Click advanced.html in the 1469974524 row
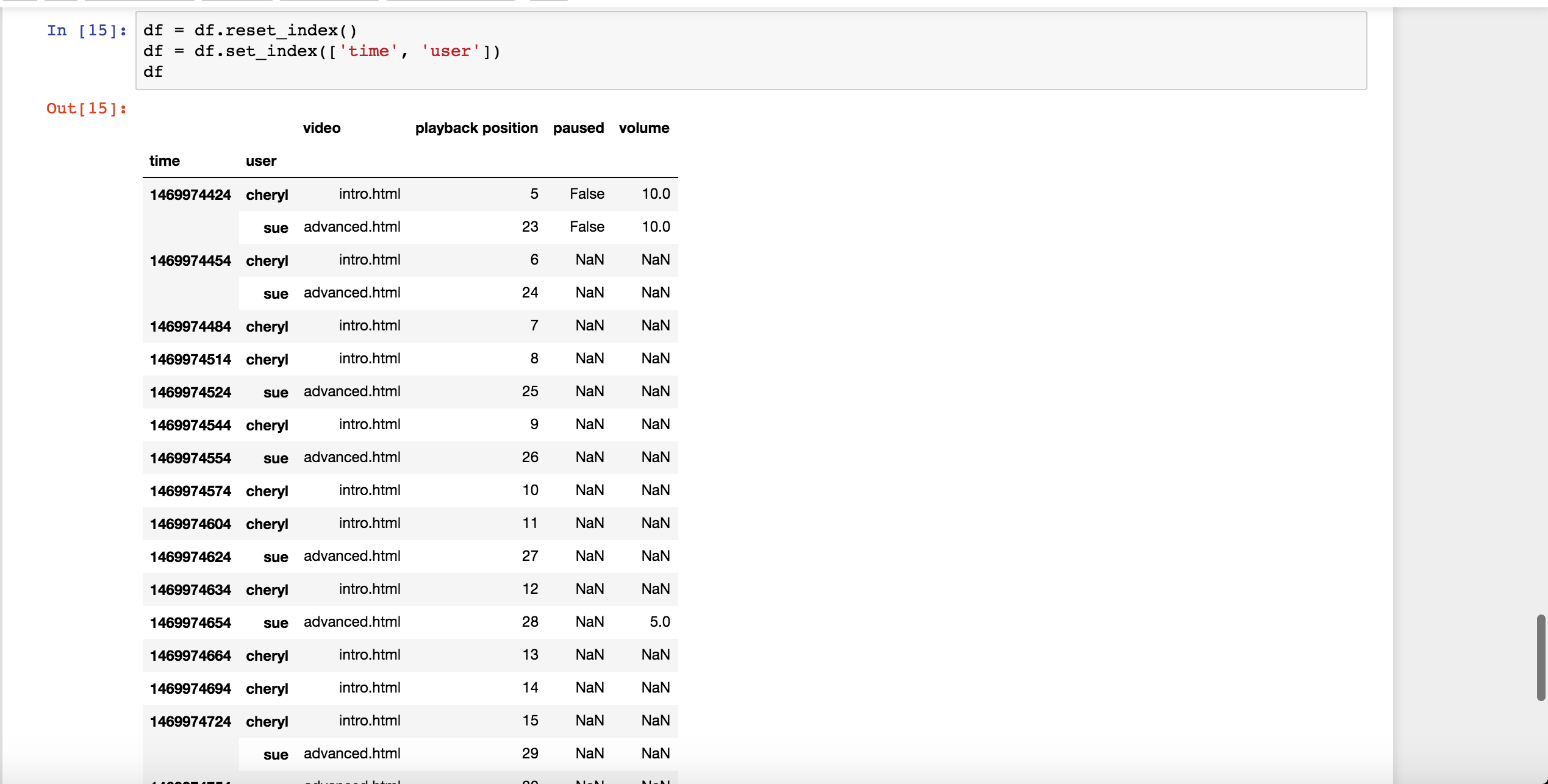The image size is (1548, 784). 352,391
